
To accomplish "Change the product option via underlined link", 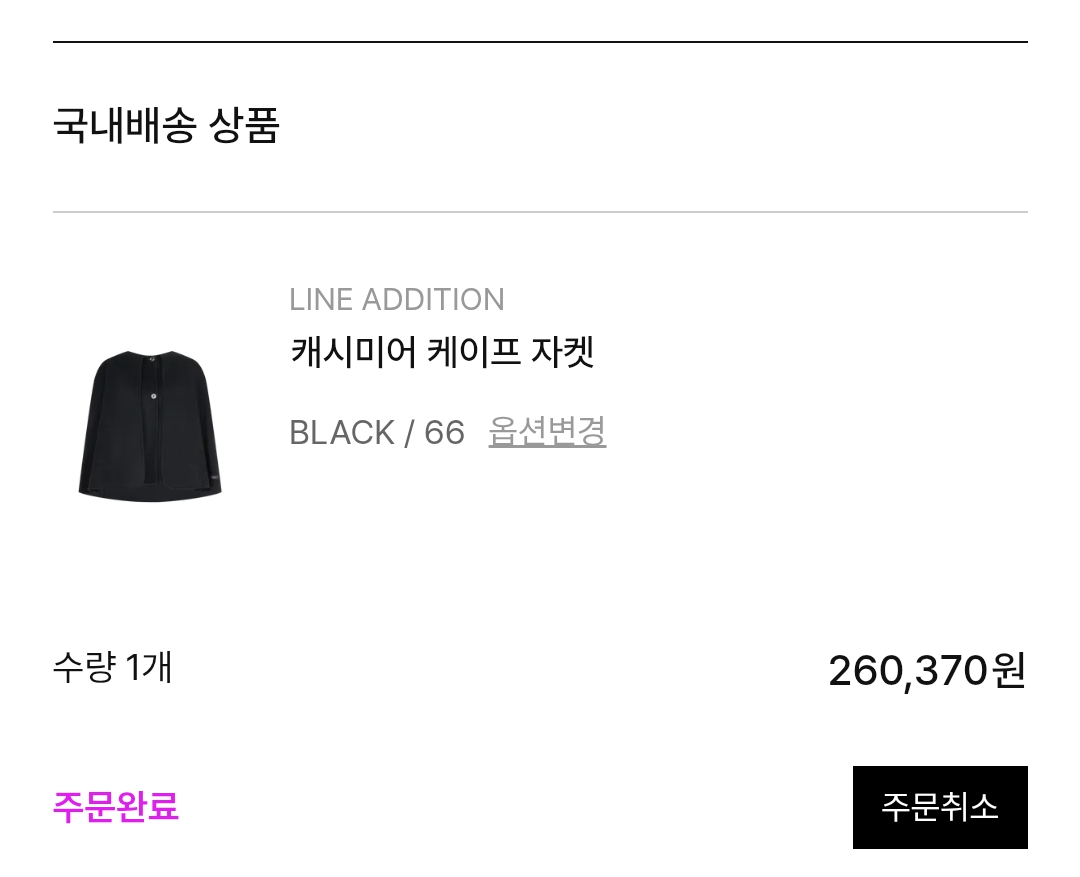I will click(547, 432).
